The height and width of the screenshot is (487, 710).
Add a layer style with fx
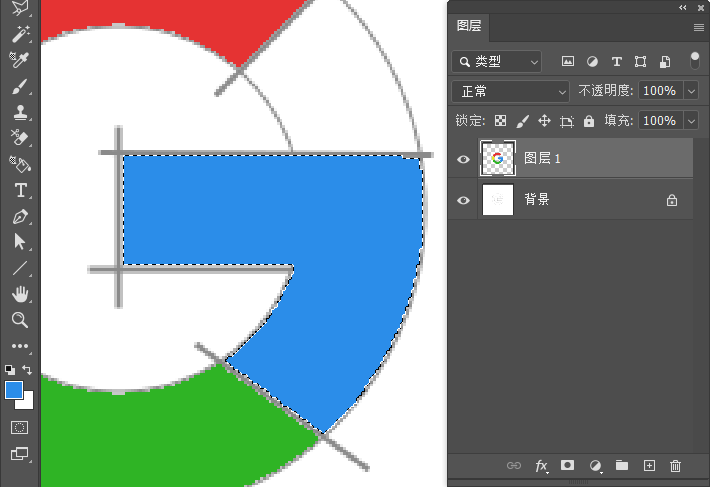(x=541, y=466)
